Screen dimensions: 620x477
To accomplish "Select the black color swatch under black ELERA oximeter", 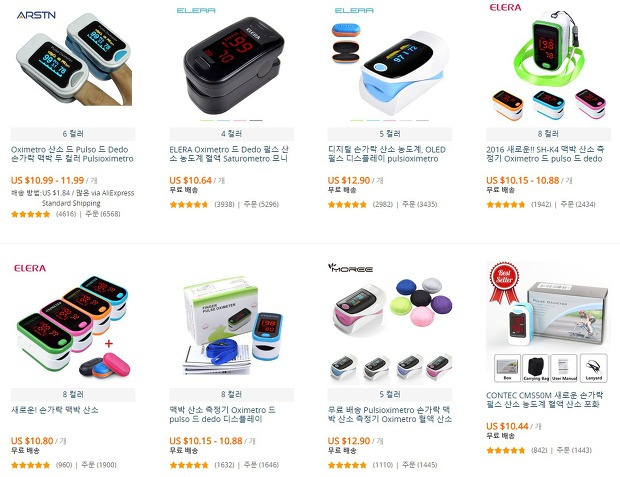I will [256, 120].
